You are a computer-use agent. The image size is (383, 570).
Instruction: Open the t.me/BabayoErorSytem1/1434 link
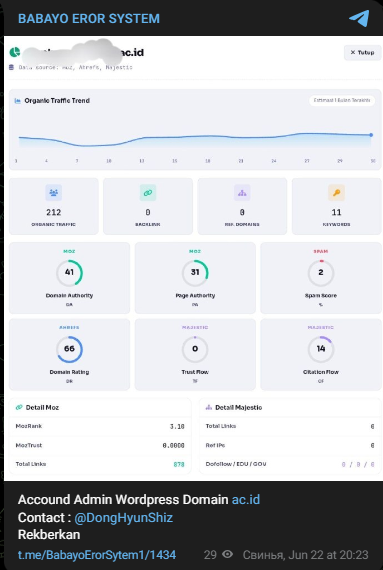pyautogui.click(x=97, y=555)
